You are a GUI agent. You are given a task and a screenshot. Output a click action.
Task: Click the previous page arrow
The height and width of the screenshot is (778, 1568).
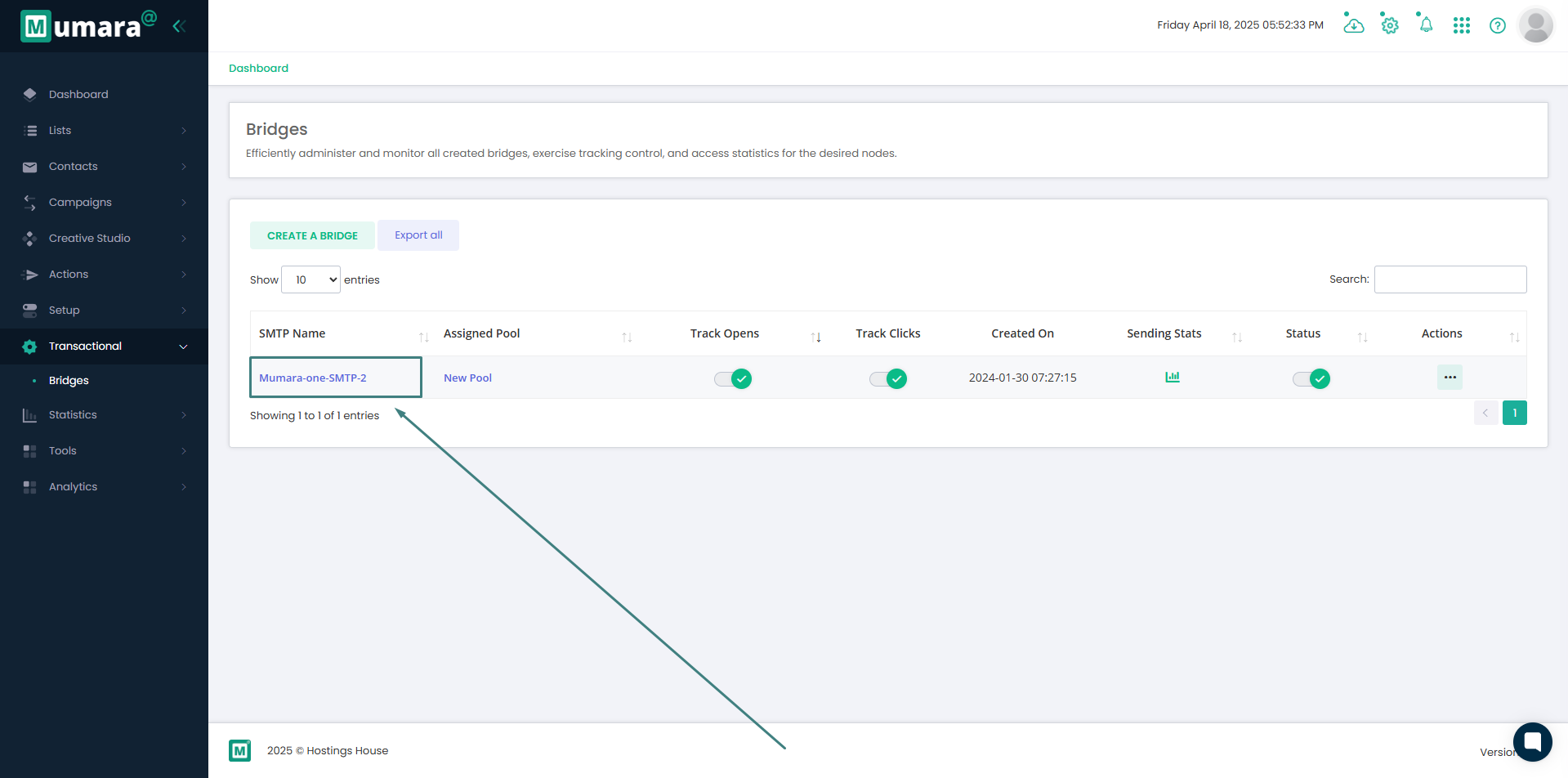pyautogui.click(x=1485, y=413)
